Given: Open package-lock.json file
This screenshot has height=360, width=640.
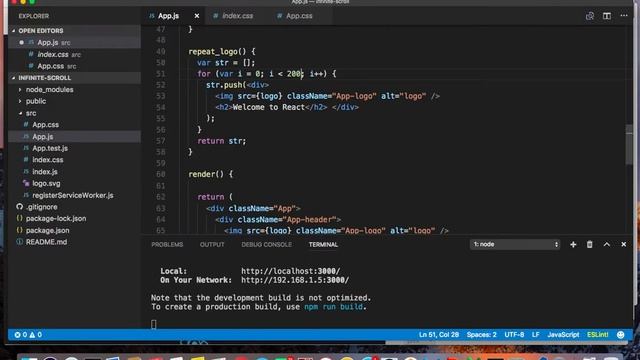Looking at the screenshot, I should point(74,219).
